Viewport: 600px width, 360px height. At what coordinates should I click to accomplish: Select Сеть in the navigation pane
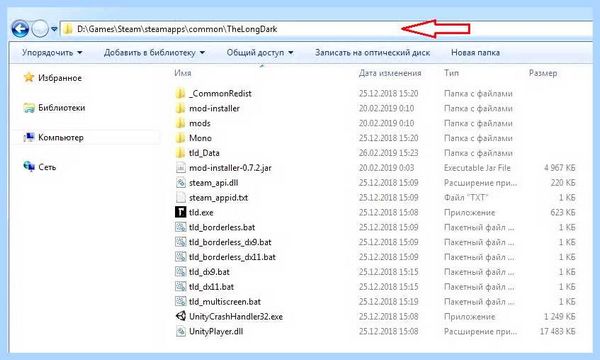(x=47, y=167)
